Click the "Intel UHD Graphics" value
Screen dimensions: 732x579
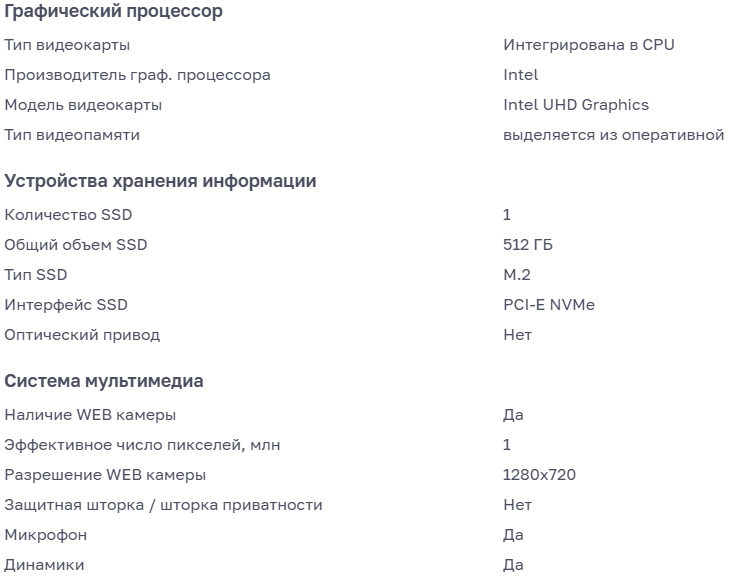click(x=576, y=105)
